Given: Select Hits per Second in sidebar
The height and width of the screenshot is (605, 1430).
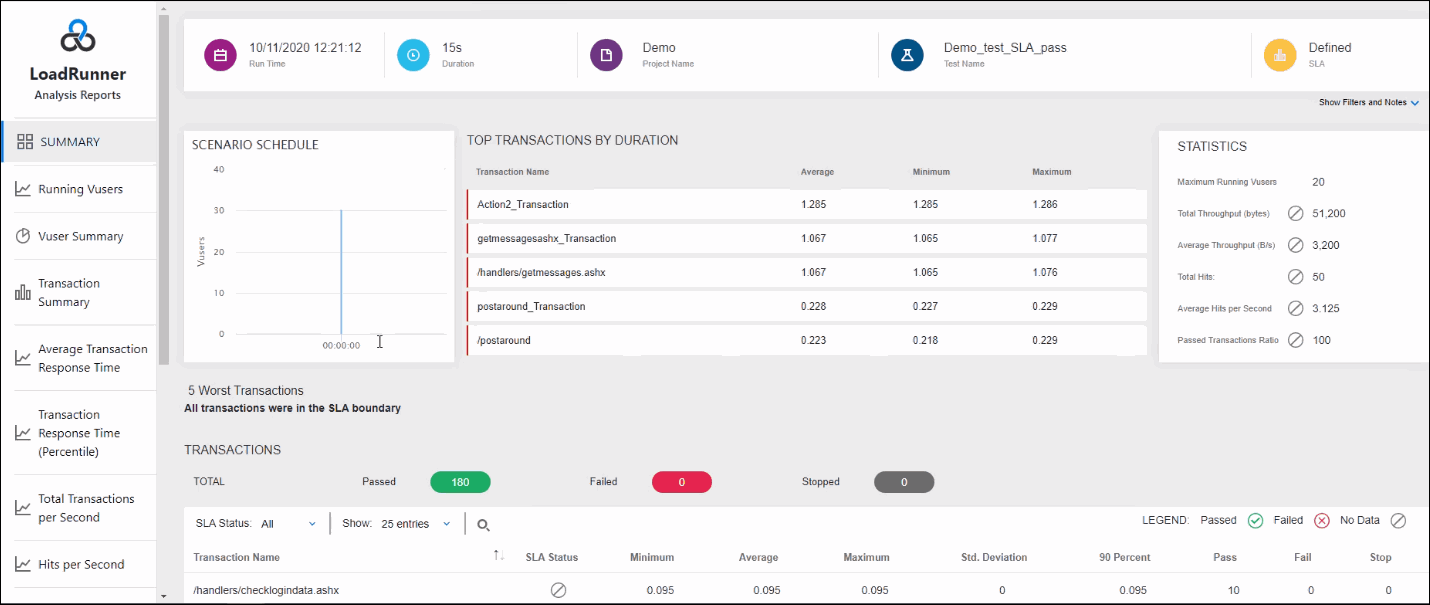Looking at the screenshot, I should pos(81,564).
